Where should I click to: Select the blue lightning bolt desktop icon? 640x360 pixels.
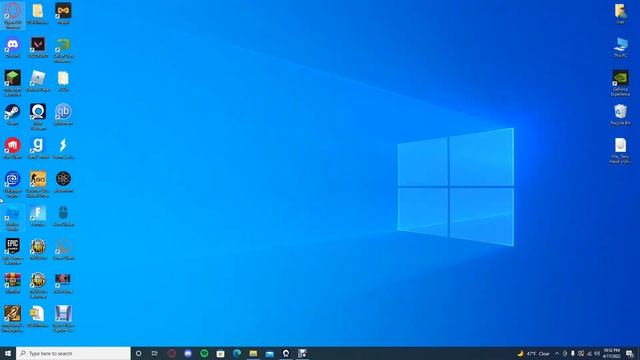(x=63, y=149)
